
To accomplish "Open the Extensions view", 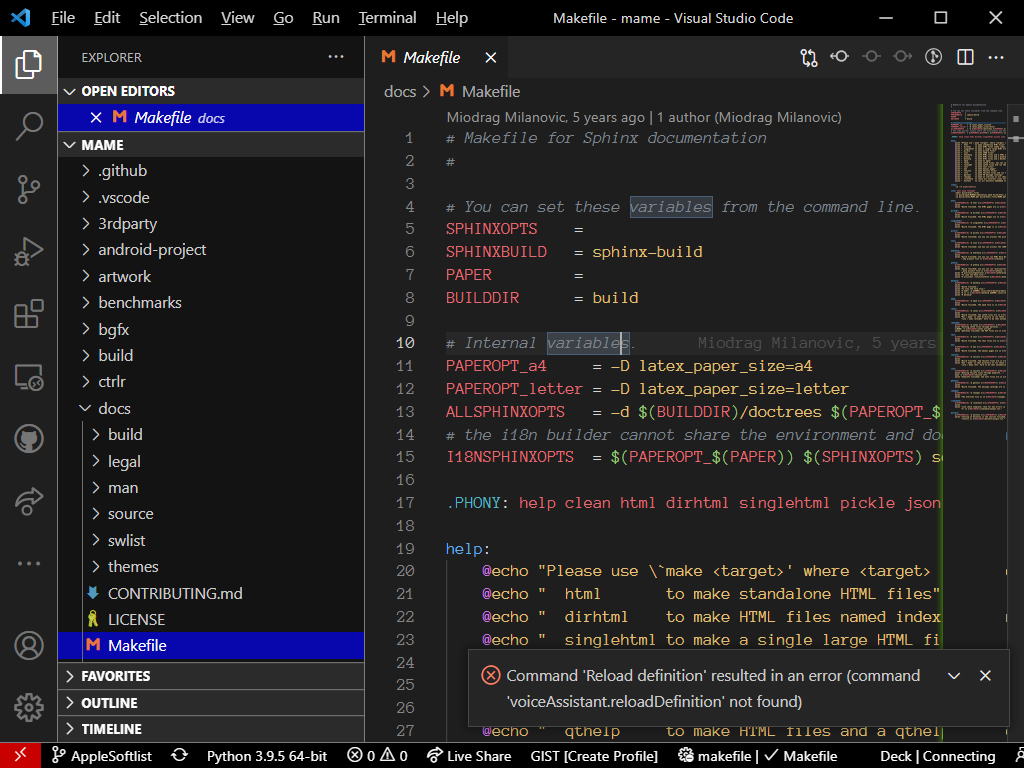I will [28, 314].
